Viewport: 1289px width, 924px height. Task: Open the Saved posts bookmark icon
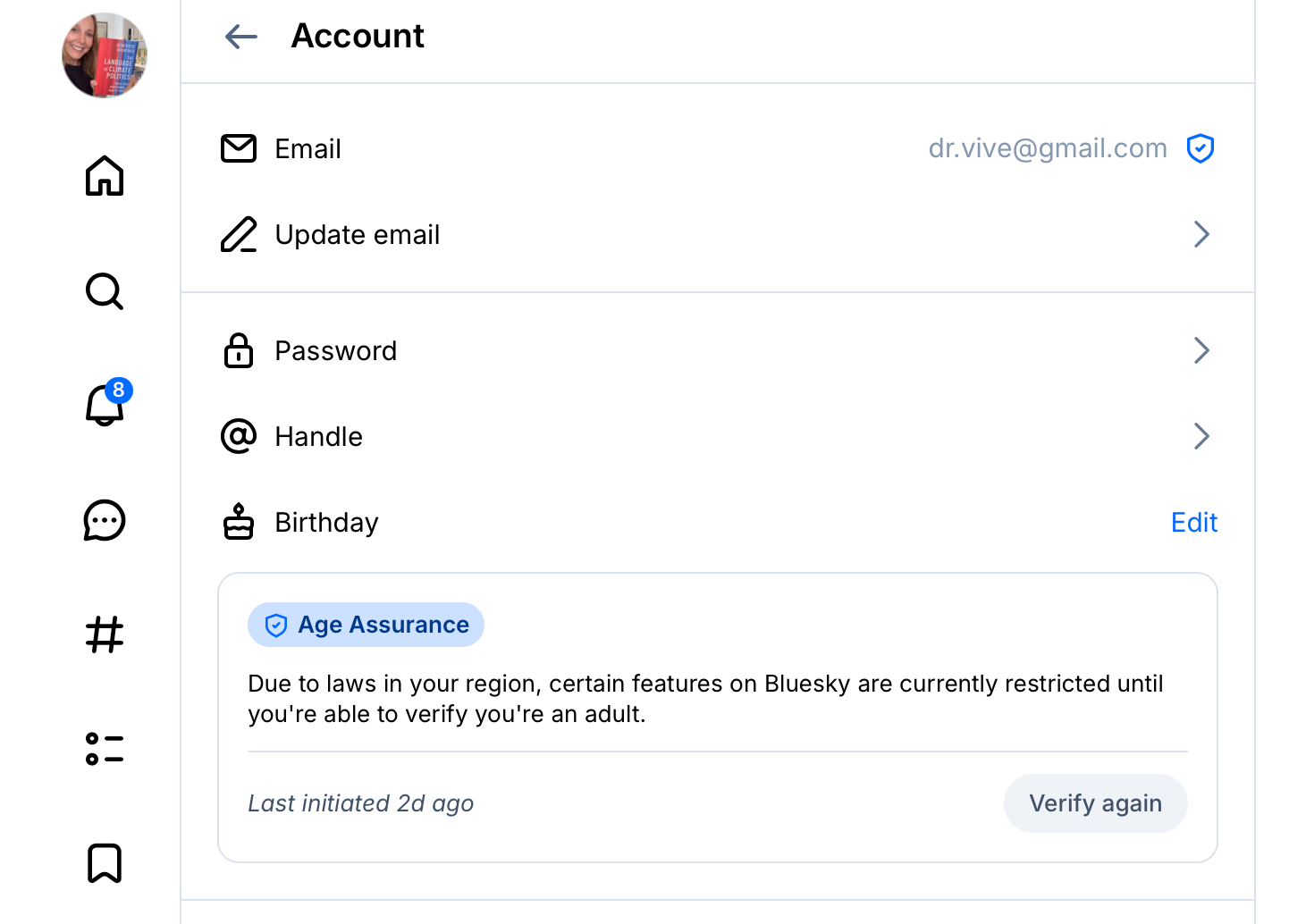coord(105,863)
